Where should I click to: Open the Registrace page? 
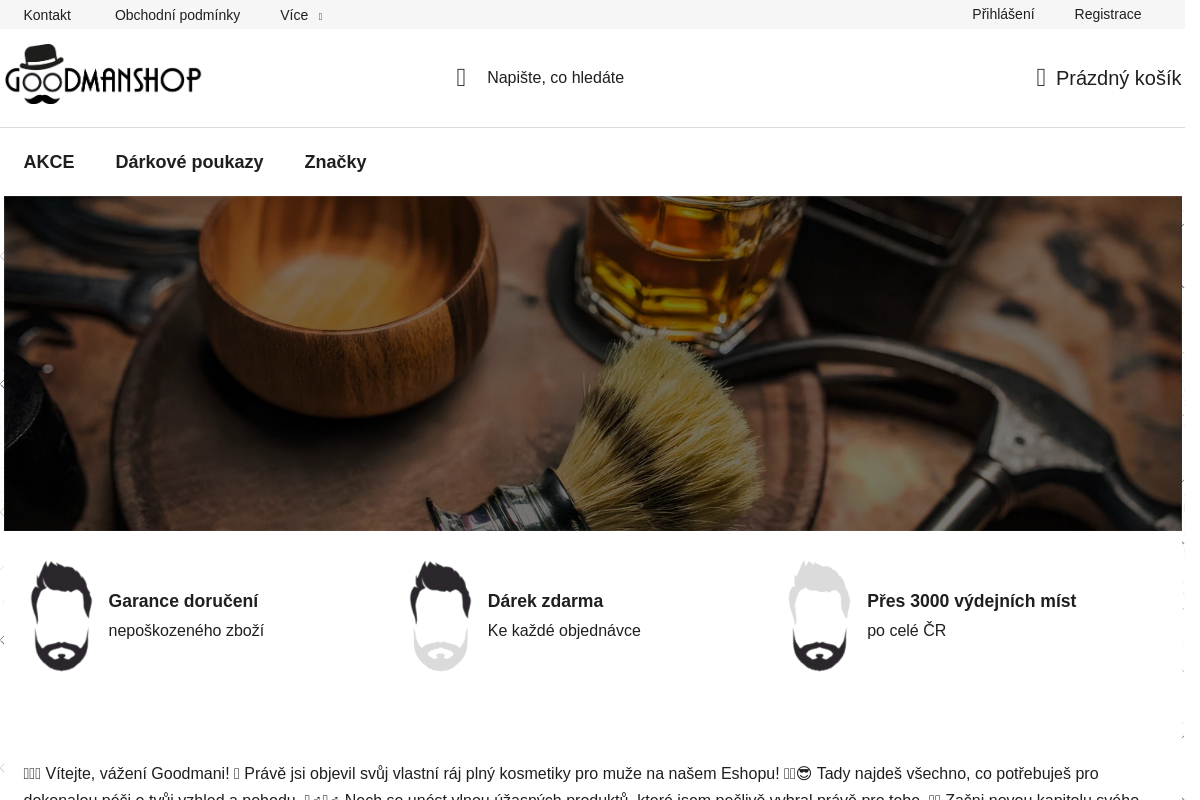click(1107, 14)
